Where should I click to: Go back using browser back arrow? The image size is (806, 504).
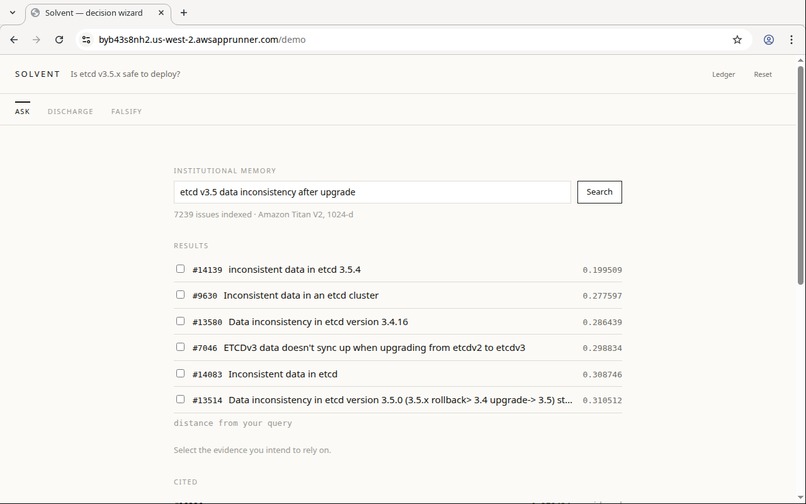point(14,40)
